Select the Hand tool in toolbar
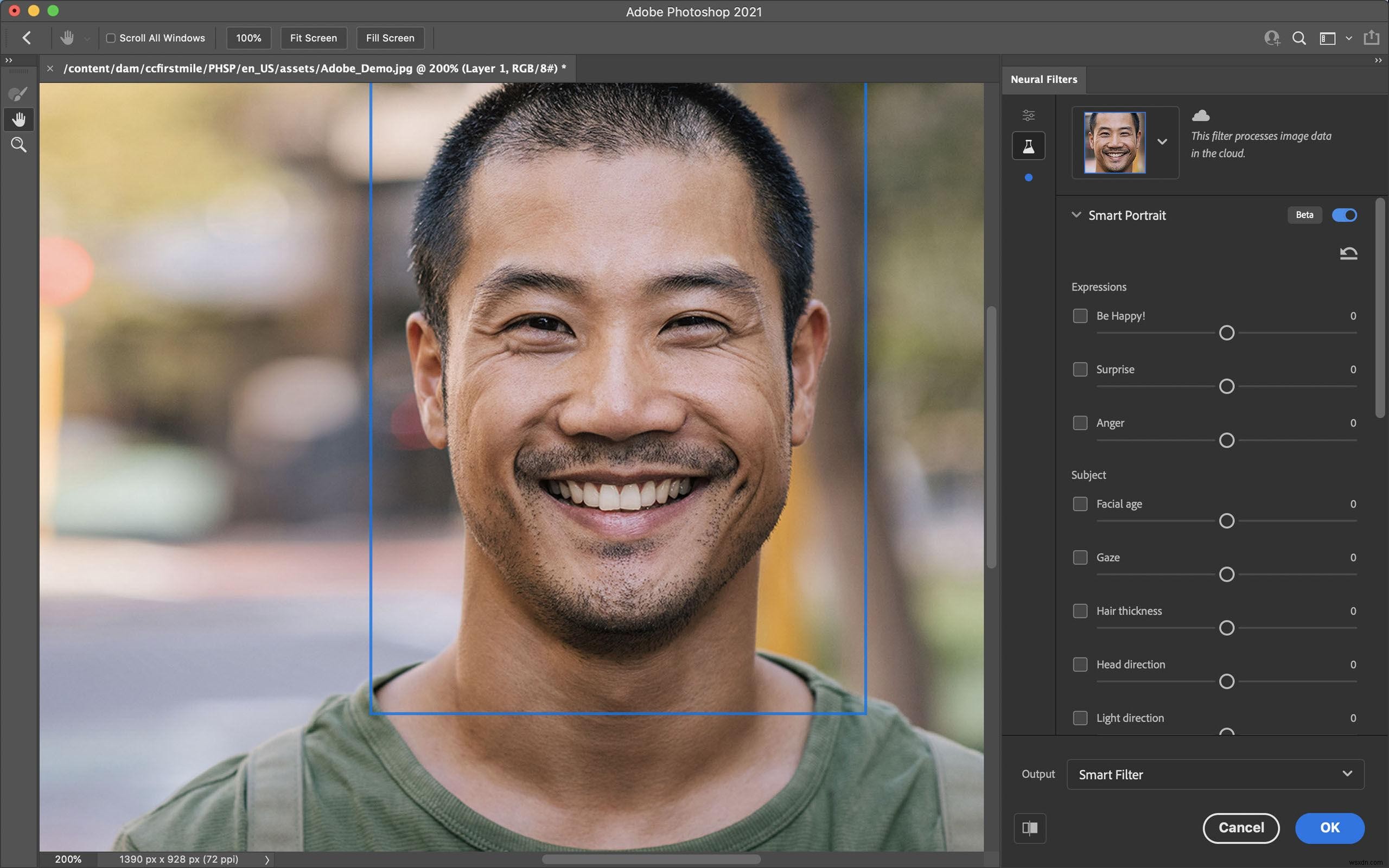The image size is (1389, 868). pyautogui.click(x=18, y=120)
